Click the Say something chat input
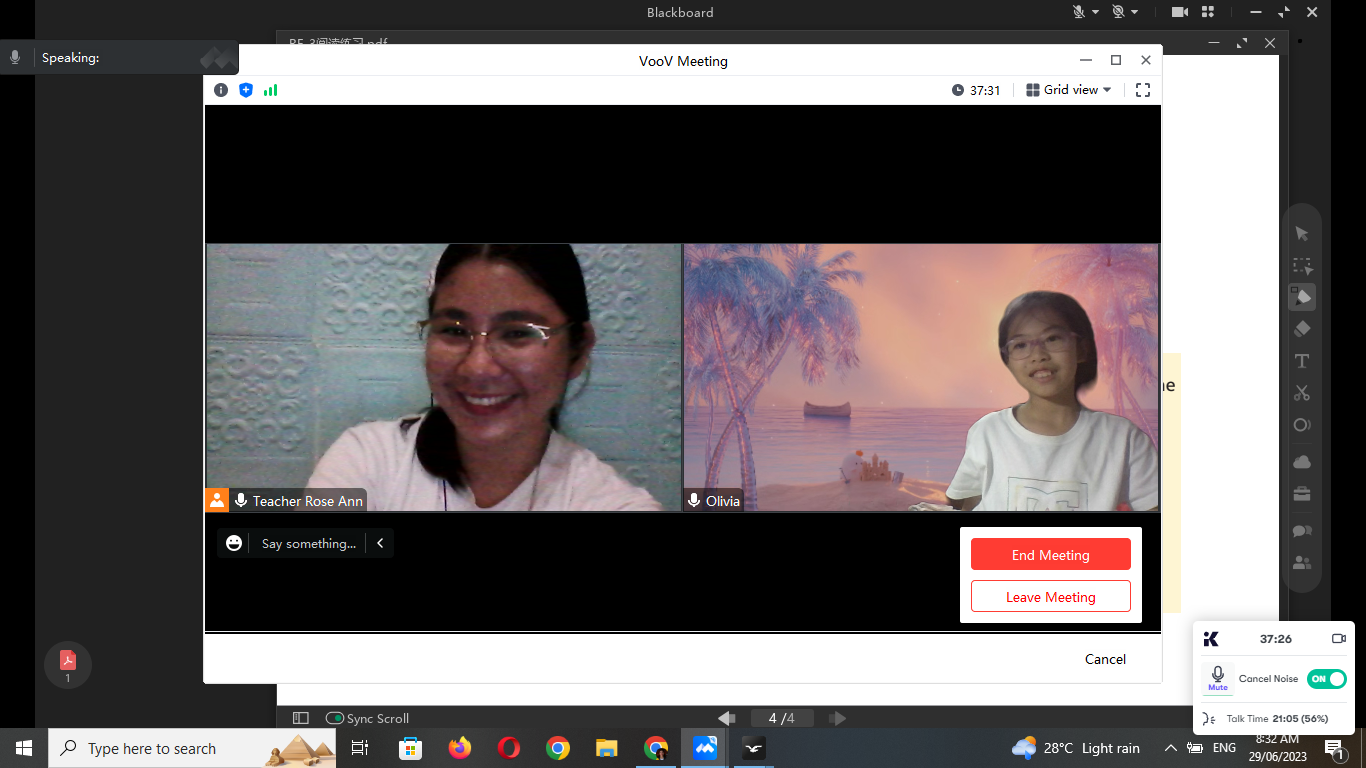This screenshot has height=768, width=1366. point(309,544)
